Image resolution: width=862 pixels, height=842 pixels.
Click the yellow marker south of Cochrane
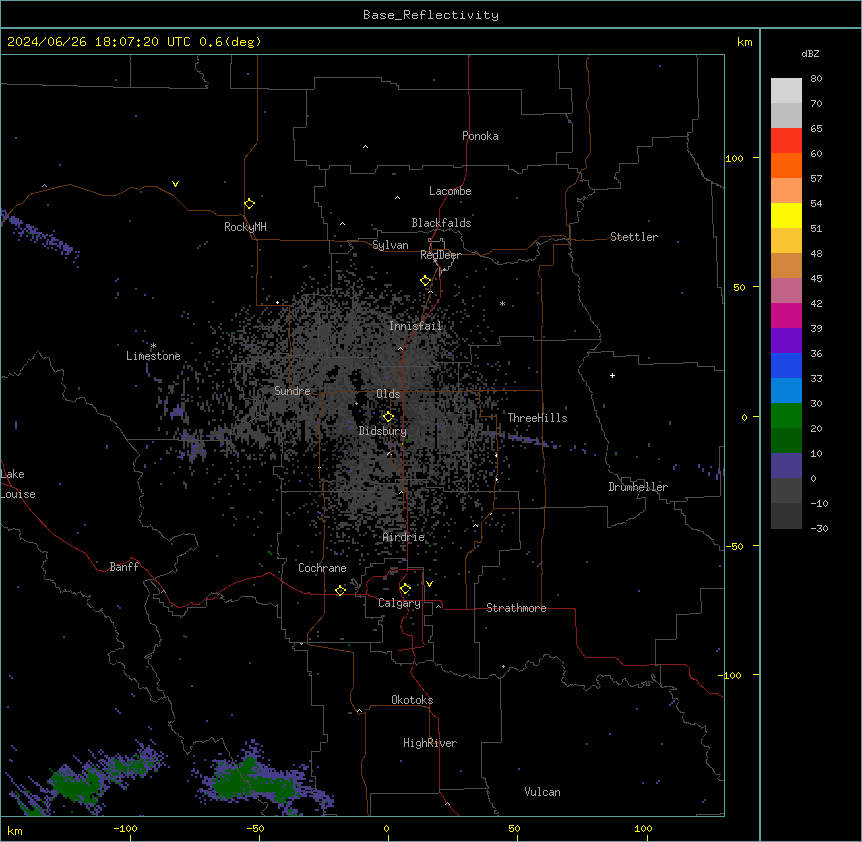[x=340, y=590]
